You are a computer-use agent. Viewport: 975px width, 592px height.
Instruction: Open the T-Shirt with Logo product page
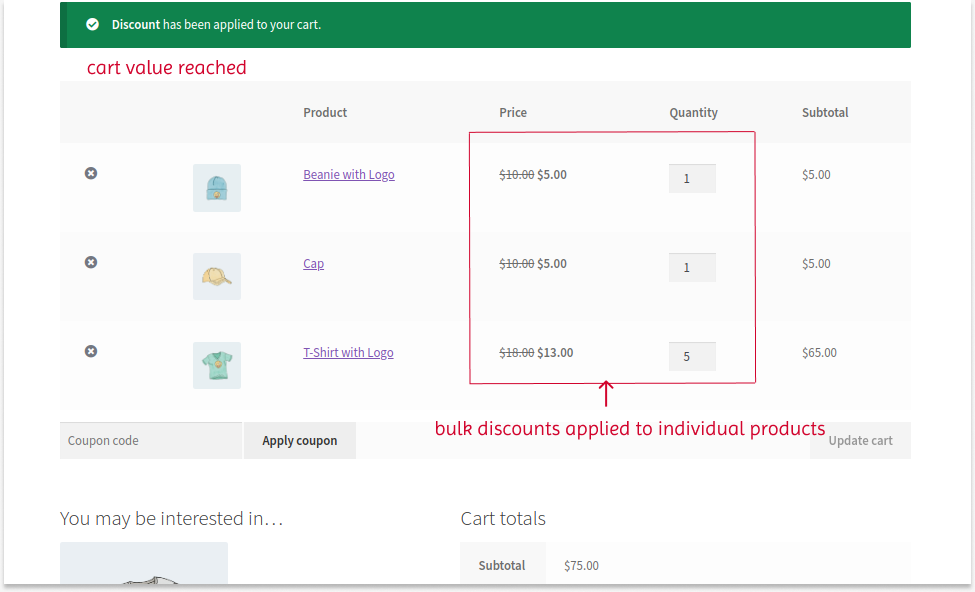348,352
